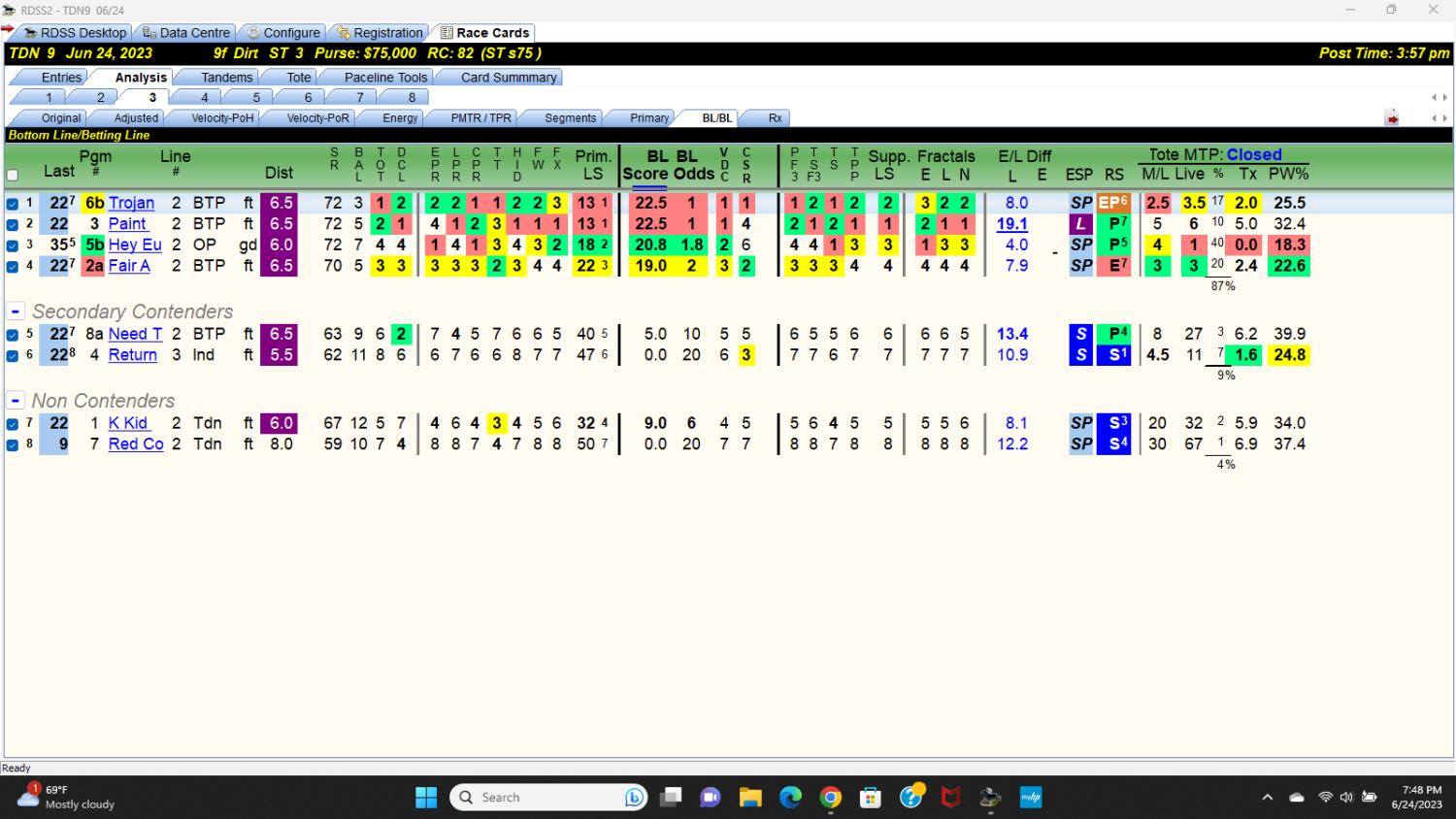Open the Hey Eu horse link

coord(135,245)
